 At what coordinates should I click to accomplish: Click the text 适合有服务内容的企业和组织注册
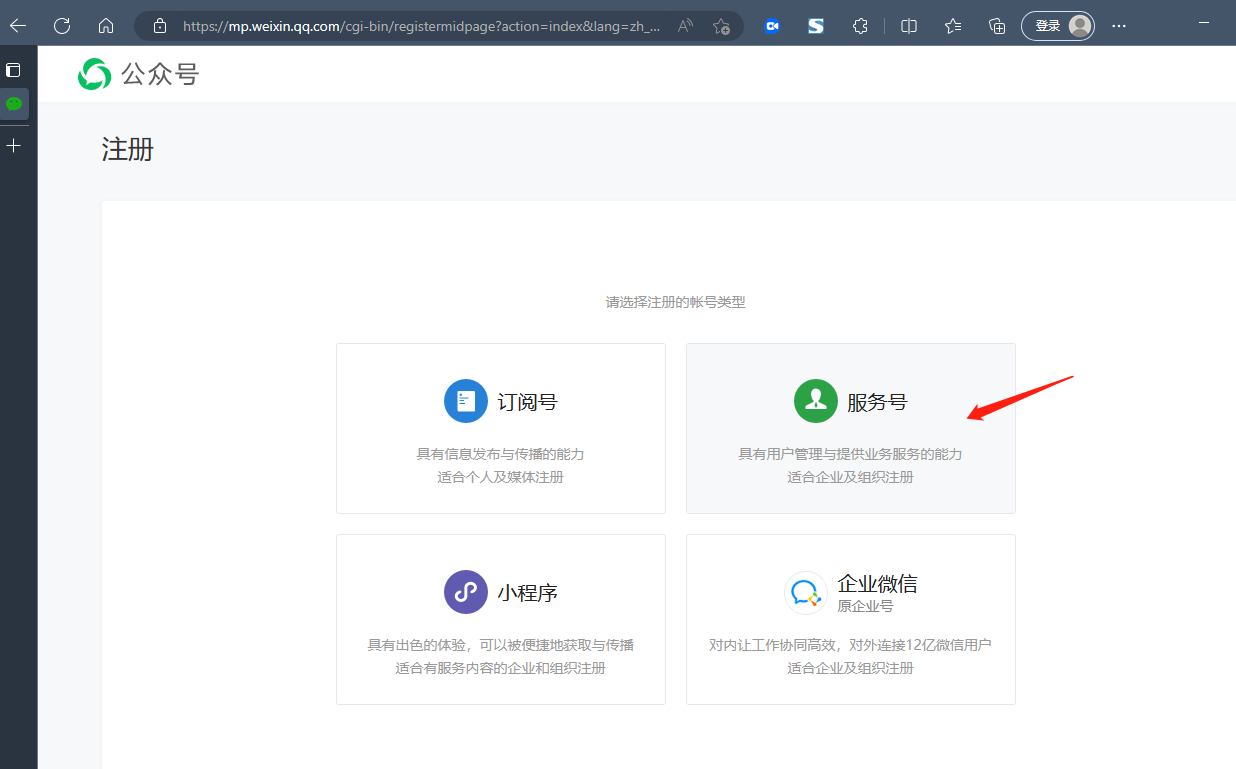(x=501, y=668)
